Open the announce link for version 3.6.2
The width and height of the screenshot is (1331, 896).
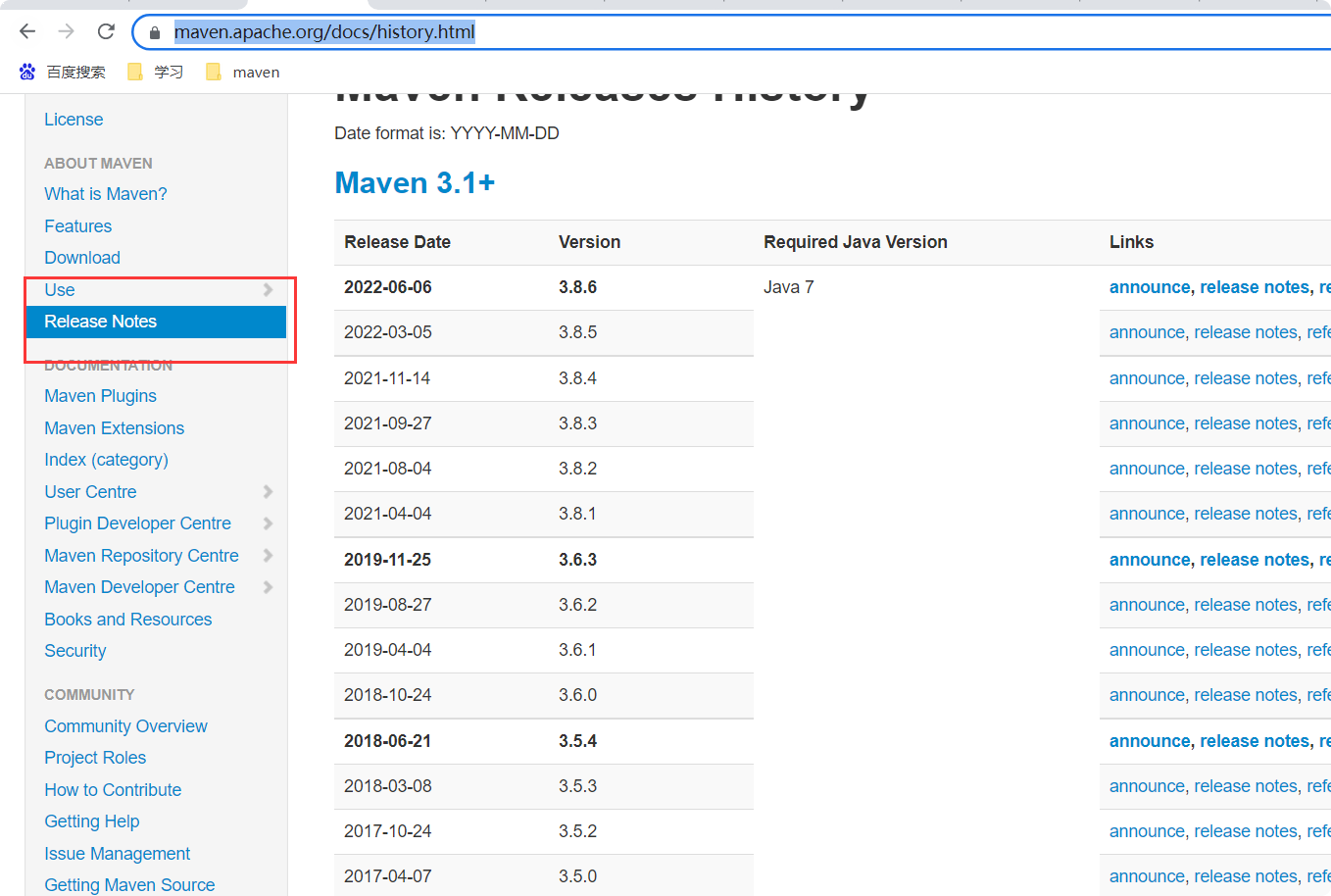[x=1147, y=605]
